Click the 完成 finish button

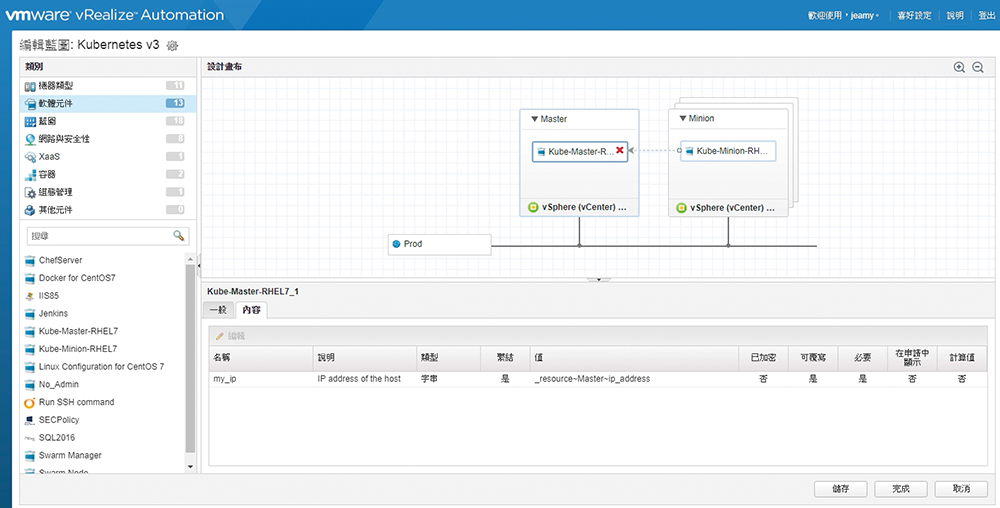901,489
